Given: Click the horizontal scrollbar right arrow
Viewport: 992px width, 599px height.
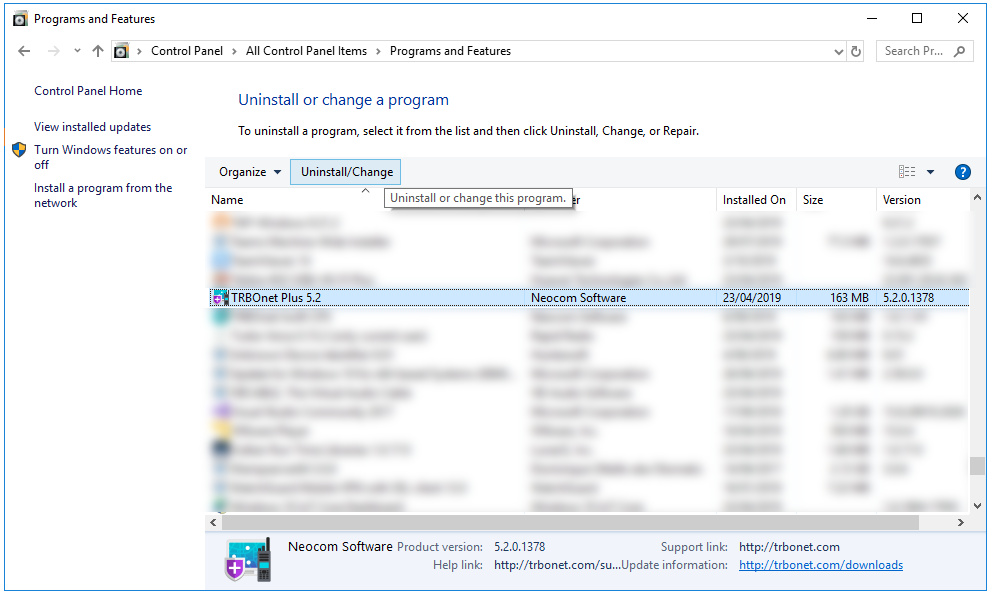Looking at the screenshot, I should pyautogui.click(x=961, y=523).
